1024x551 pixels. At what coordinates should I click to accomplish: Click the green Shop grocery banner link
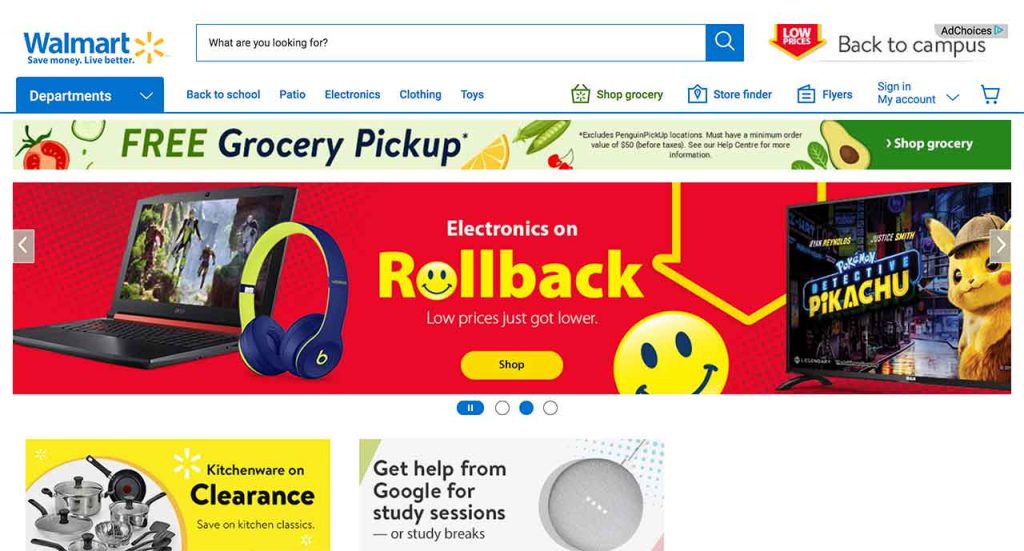(x=929, y=144)
